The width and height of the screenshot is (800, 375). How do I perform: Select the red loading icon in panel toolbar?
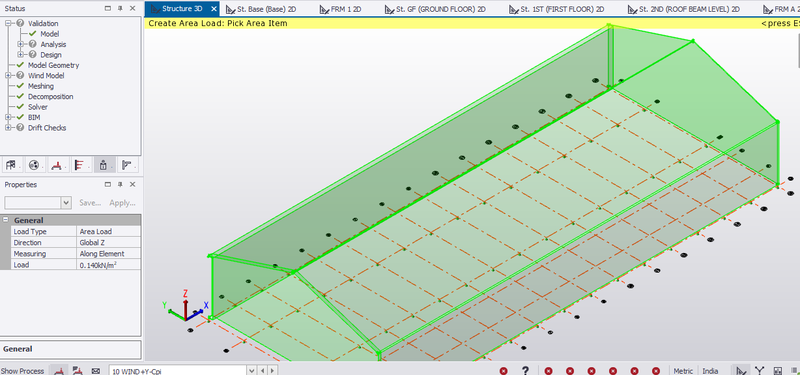57,165
